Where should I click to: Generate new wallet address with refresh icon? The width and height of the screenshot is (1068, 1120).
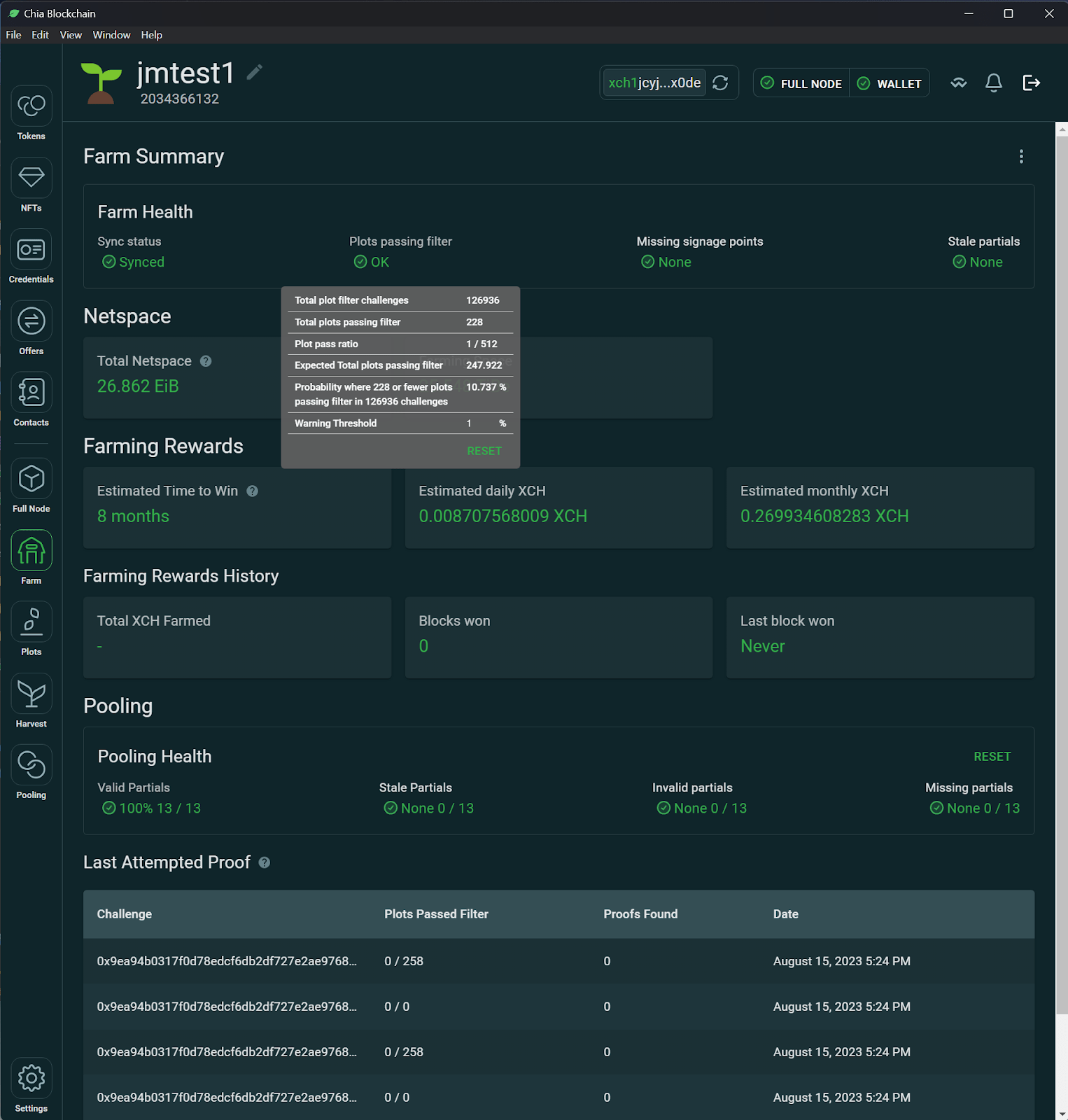(720, 83)
